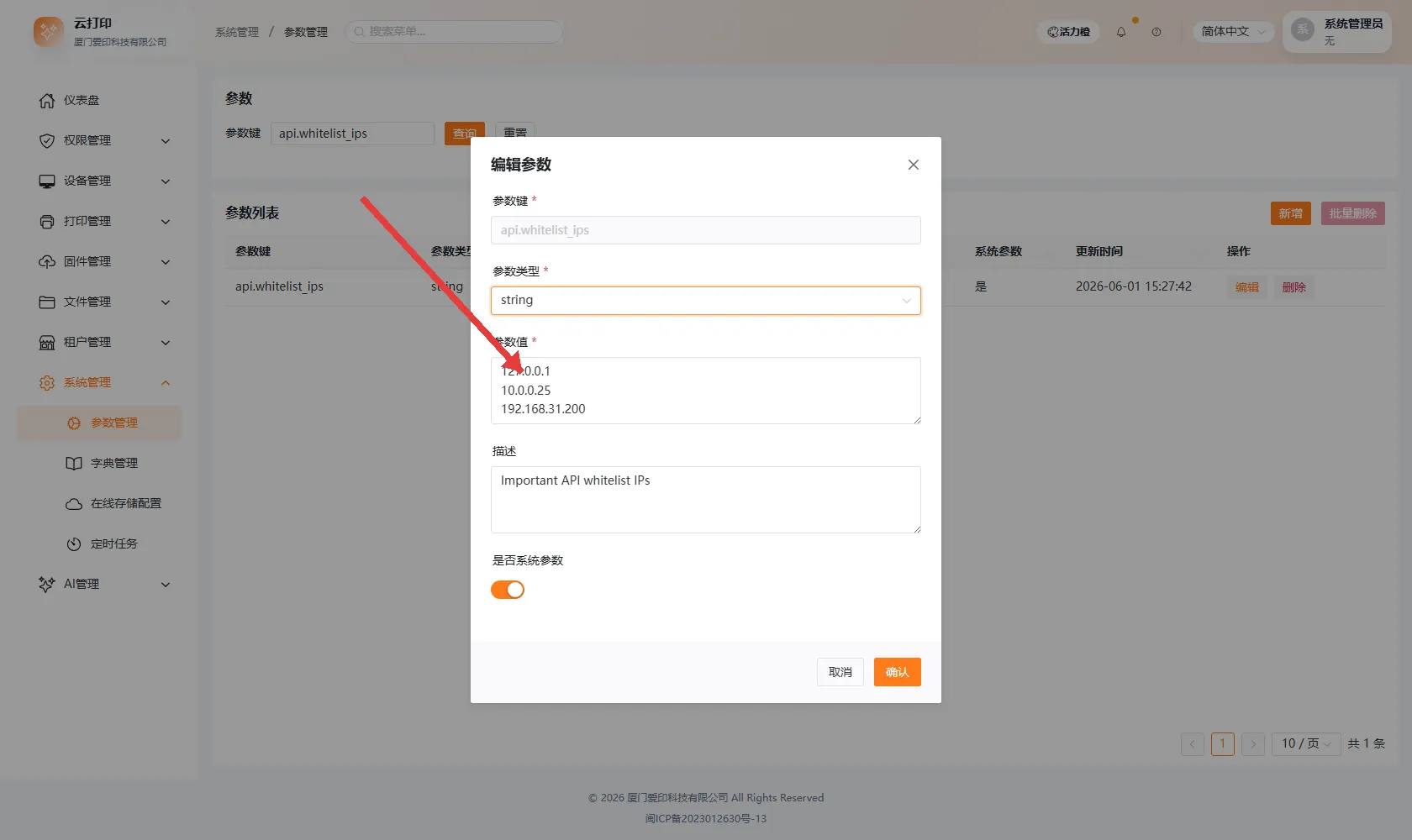Viewport: 1412px width, 840px height.
Task: Open the 字典管理 submenu item
Action: tap(99, 464)
